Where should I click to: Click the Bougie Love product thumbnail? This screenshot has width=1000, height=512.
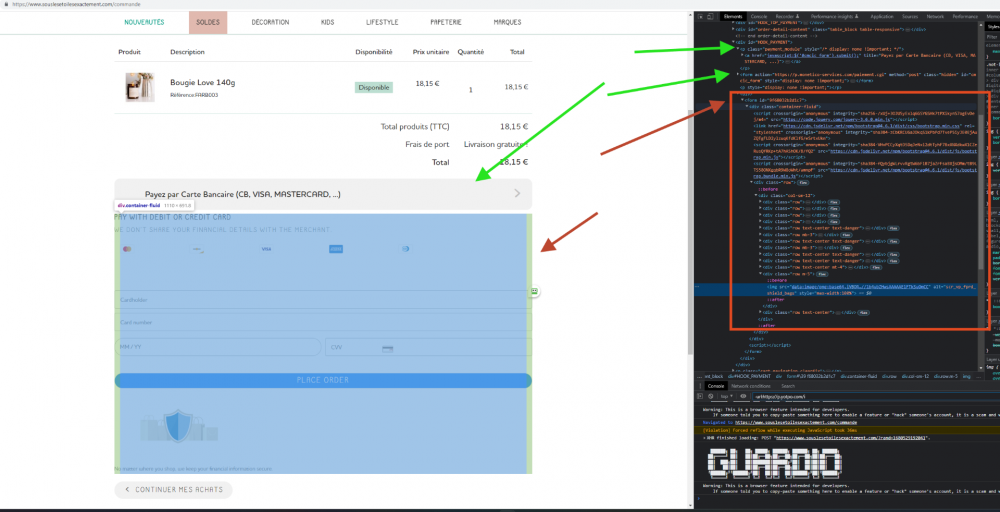coord(140,87)
